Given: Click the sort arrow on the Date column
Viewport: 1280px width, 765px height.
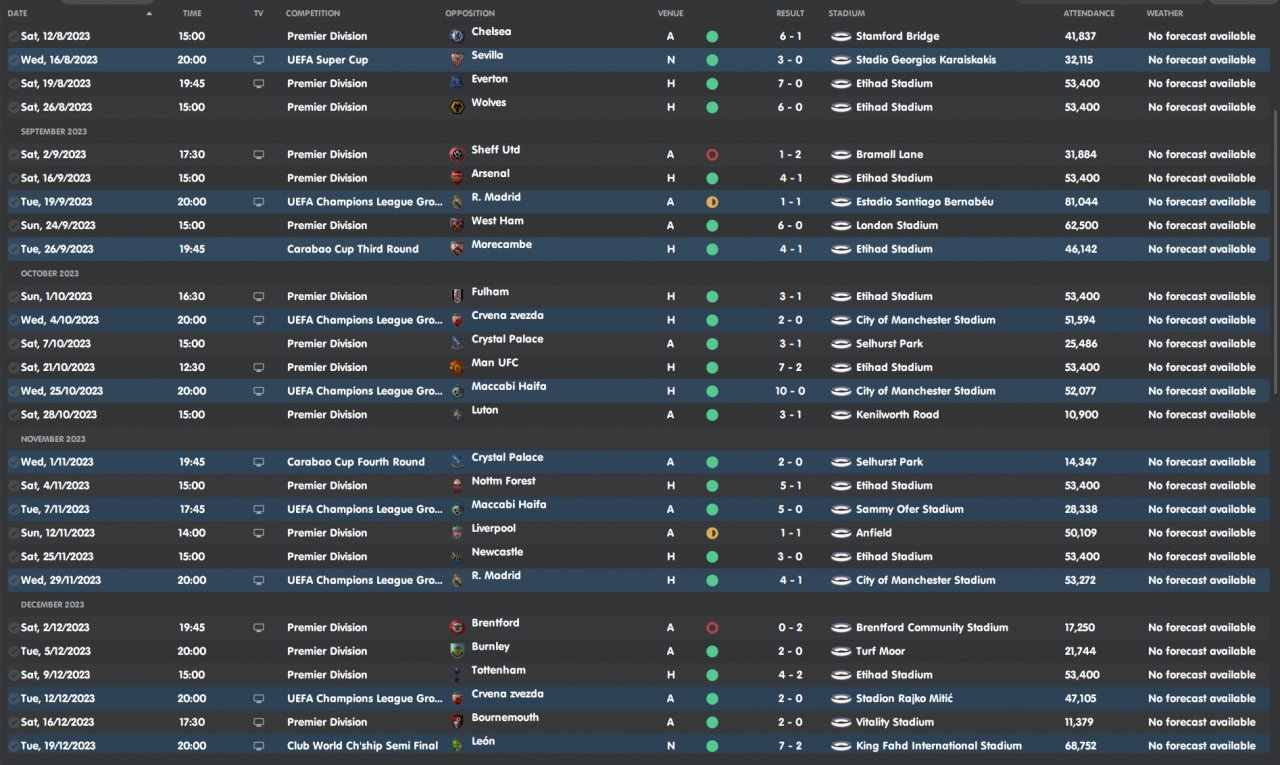Looking at the screenshot, I should 150,14.
